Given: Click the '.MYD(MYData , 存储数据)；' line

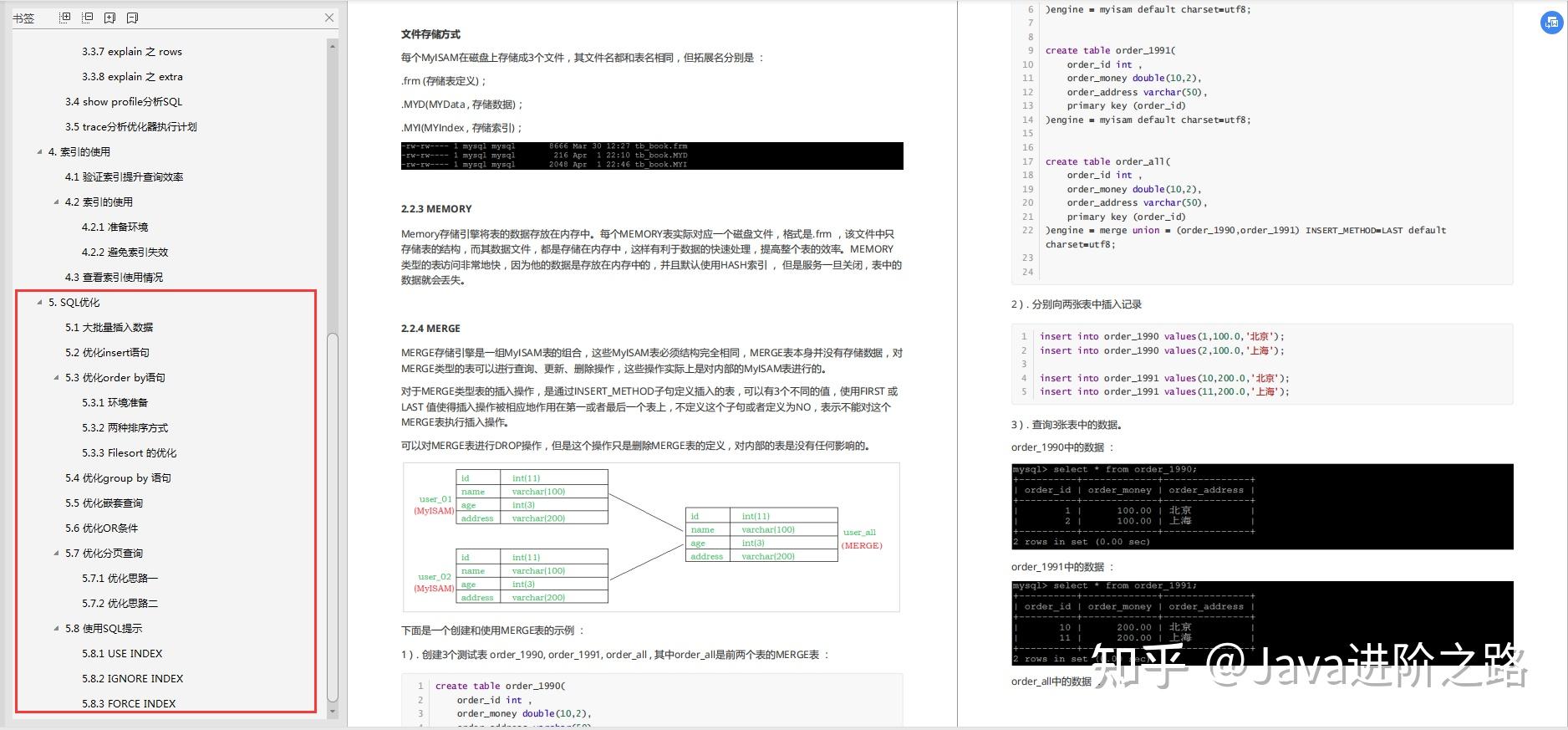Looking at the screenshot, I should [x=462, y=105].
